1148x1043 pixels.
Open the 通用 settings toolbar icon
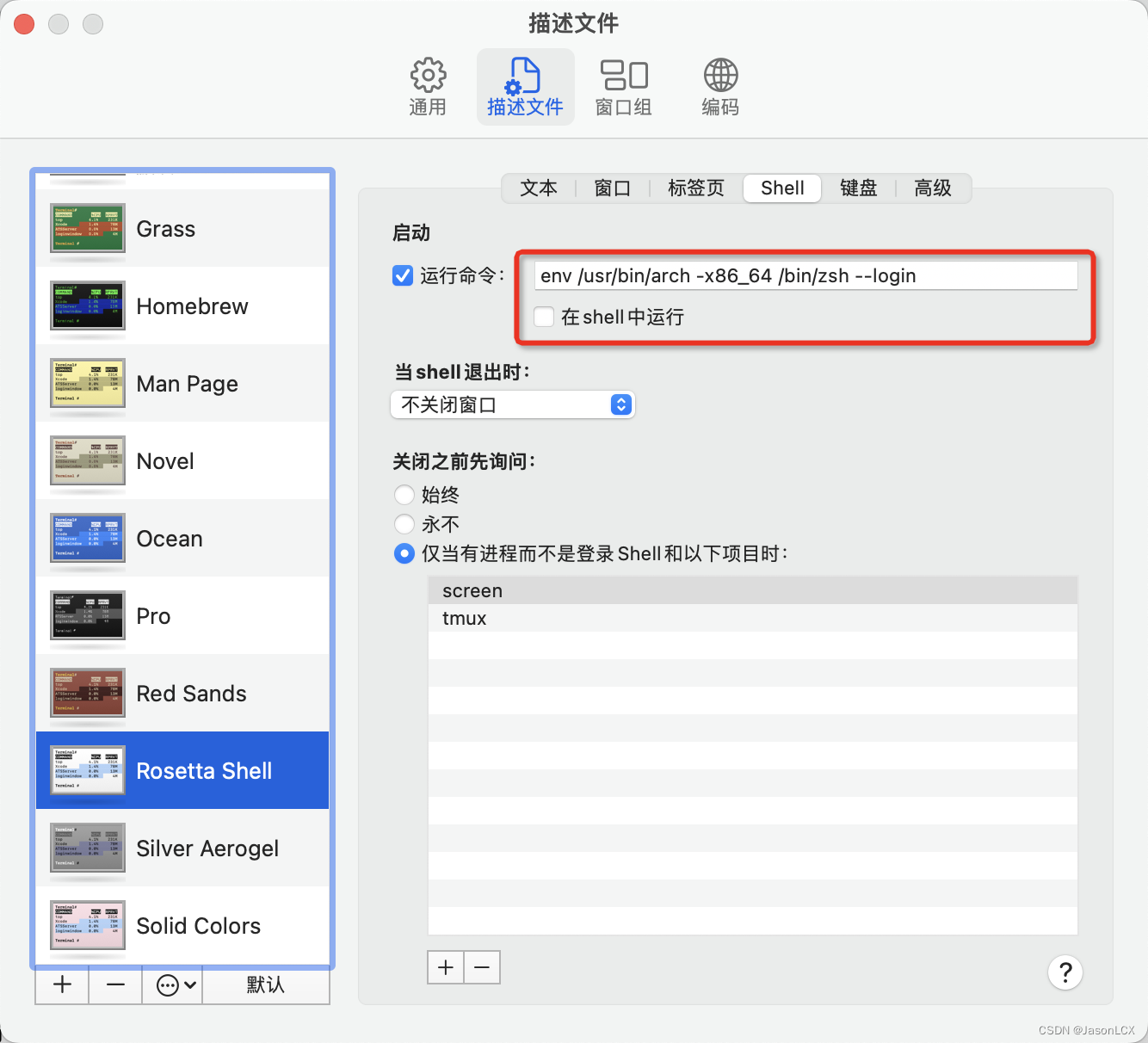pos(428,85)
